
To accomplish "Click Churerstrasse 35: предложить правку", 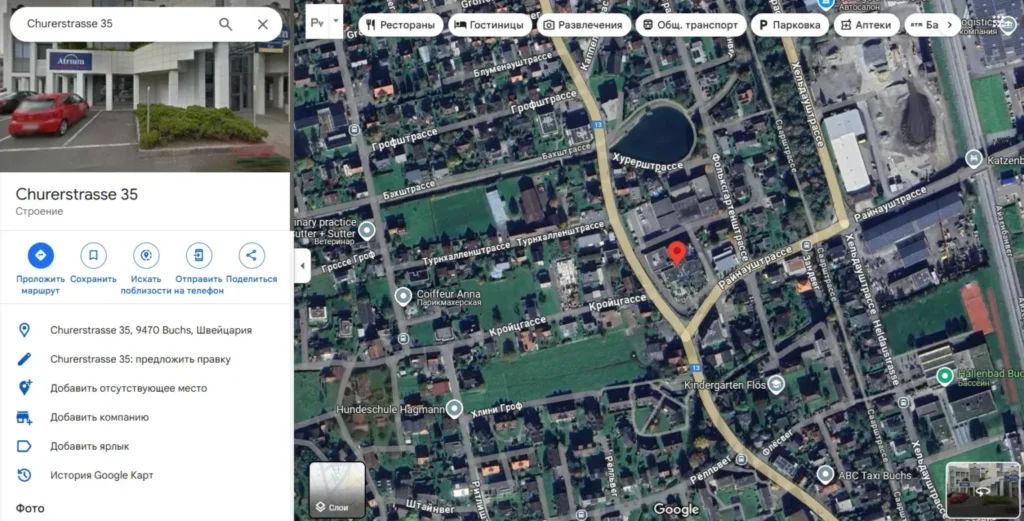I will (x=140, y=359).
